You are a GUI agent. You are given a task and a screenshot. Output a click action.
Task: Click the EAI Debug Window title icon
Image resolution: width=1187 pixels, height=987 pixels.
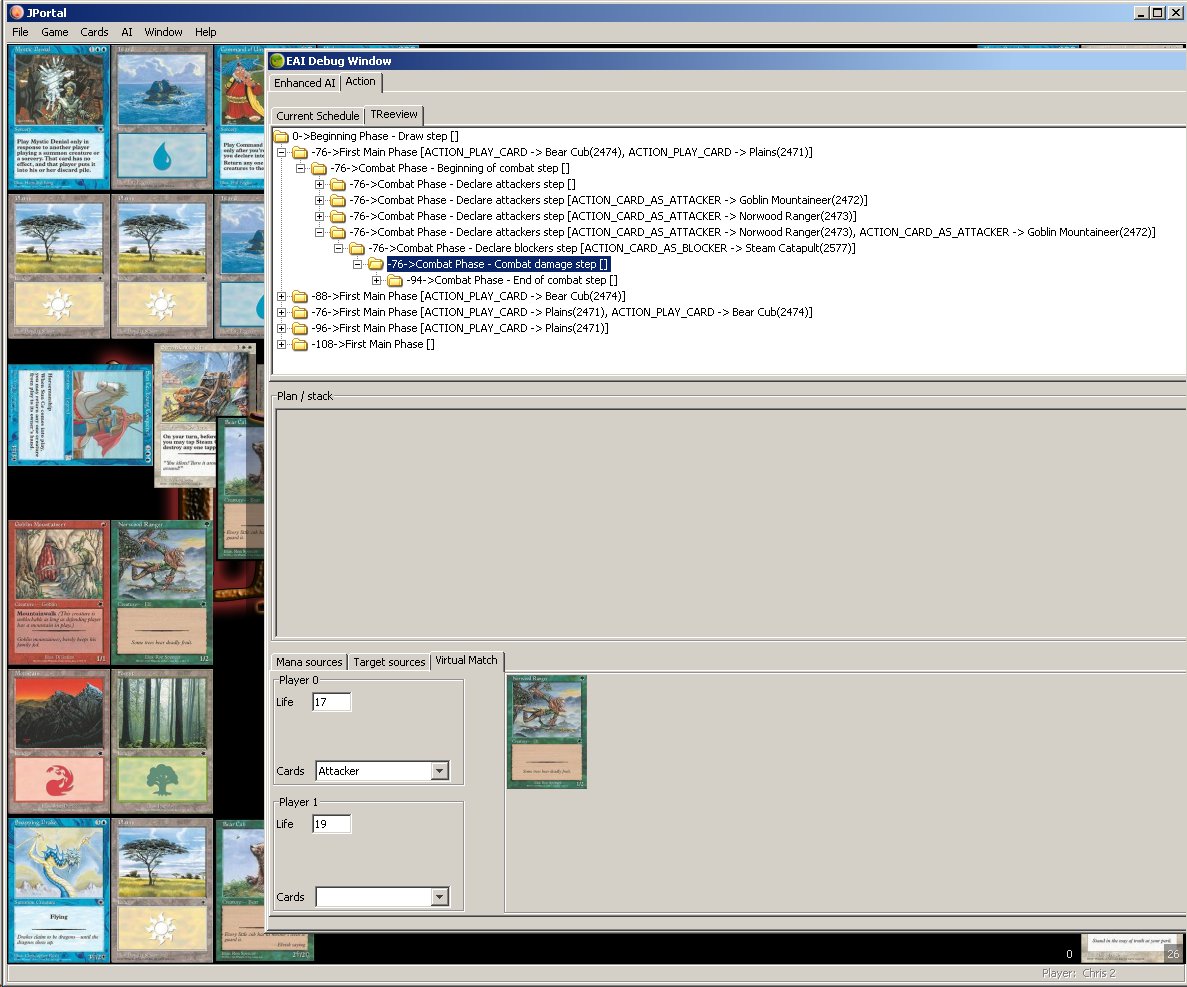[278, 61]
